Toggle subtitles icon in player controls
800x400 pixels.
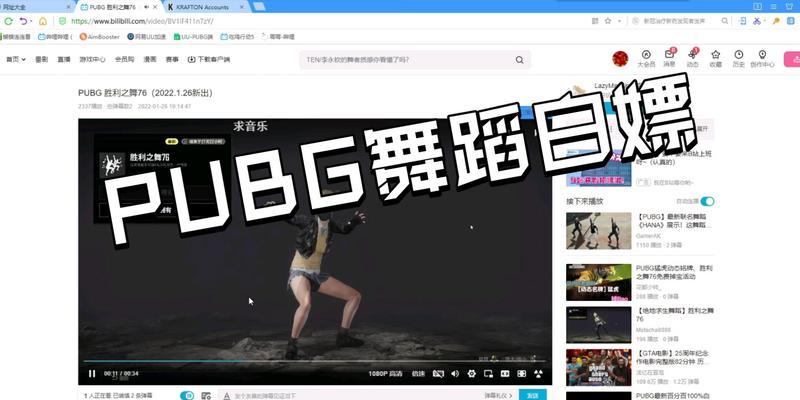point(438,374)
